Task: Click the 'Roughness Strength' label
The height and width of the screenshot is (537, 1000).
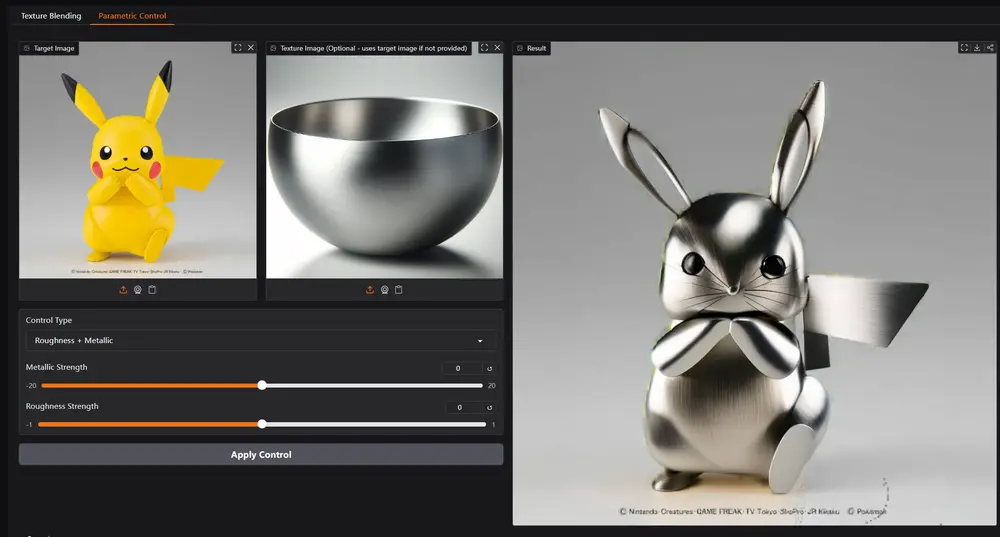Action: [62, 406]
